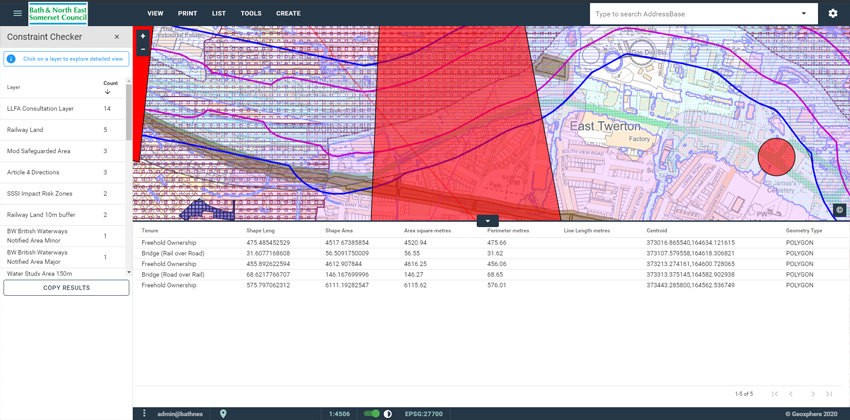Click the layer list scroll up arrow

(x=129, y=81)
